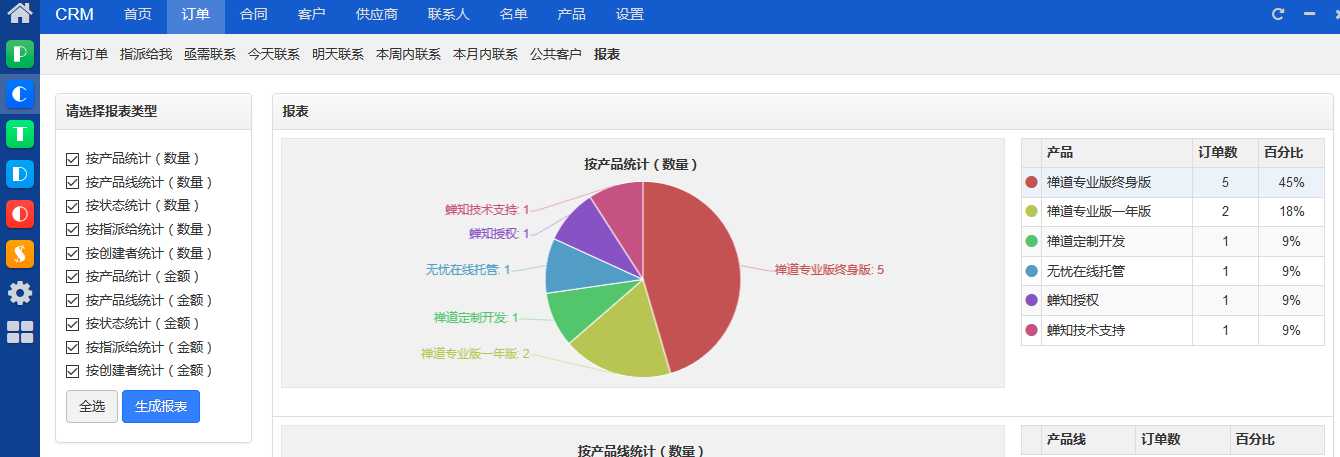Open the orange S app icon
The width and height of the screenshot is (1340, 457).
tap(20, 253)
